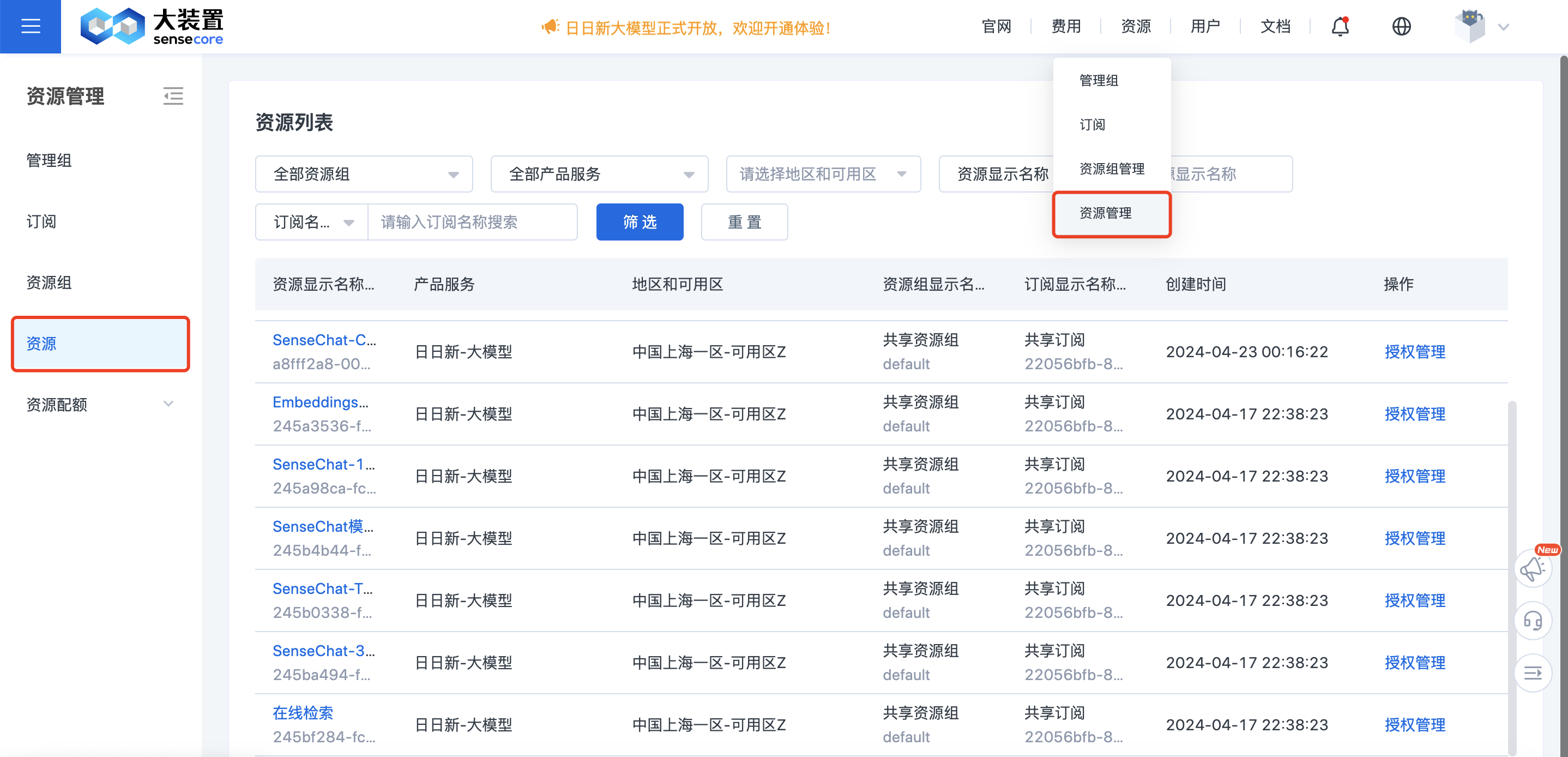
Task: Click 官网 in the top navigation
Action: point(997,26)
